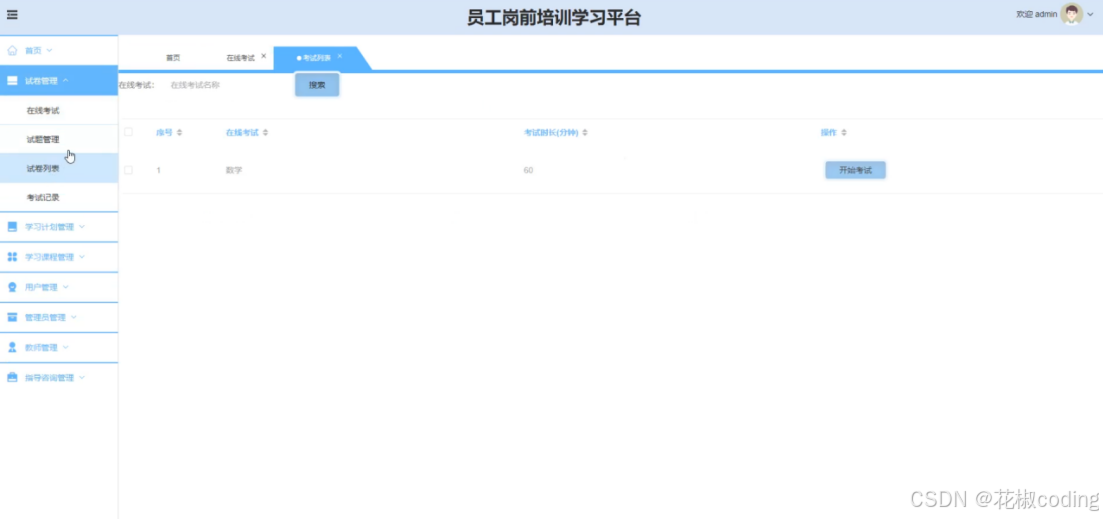Viewport: 1103px width, 519px height.
Task: Open the admin account dropdown arrow
Action: tap(1090, 14)
